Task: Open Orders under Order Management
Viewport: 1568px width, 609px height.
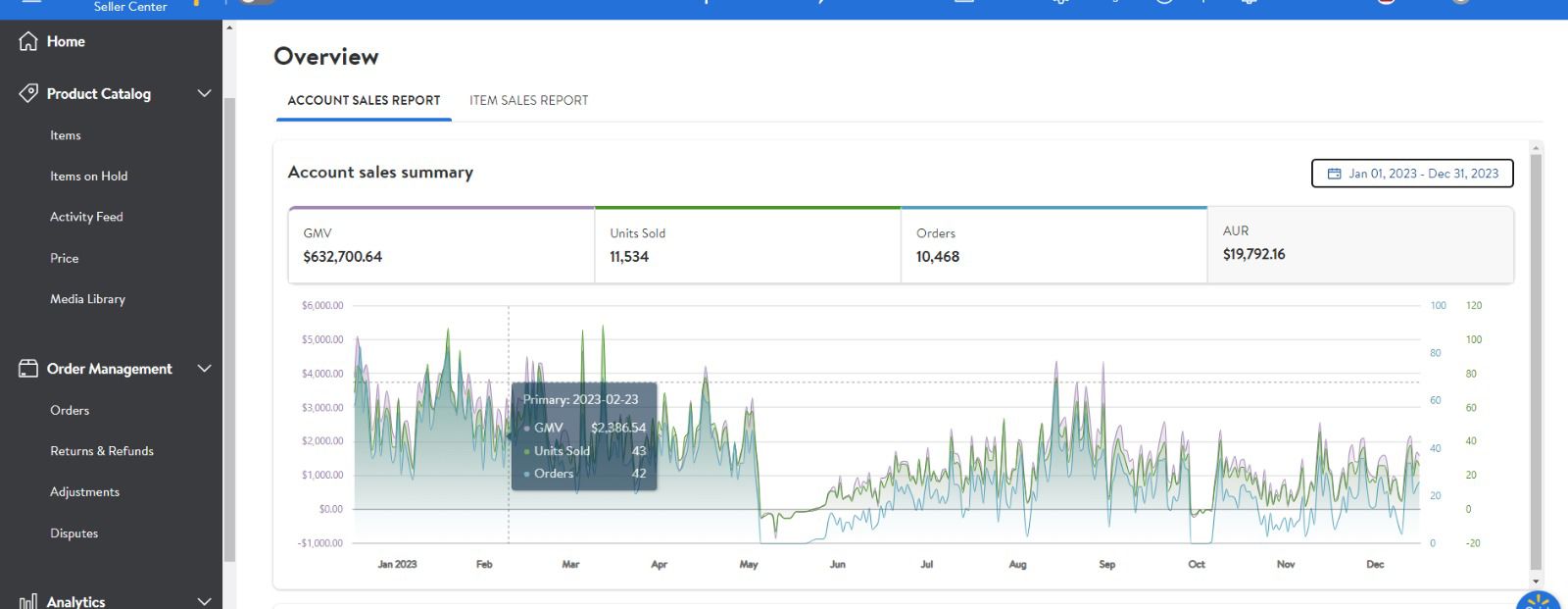Action: pyautogui.click(x=70, y=410)
